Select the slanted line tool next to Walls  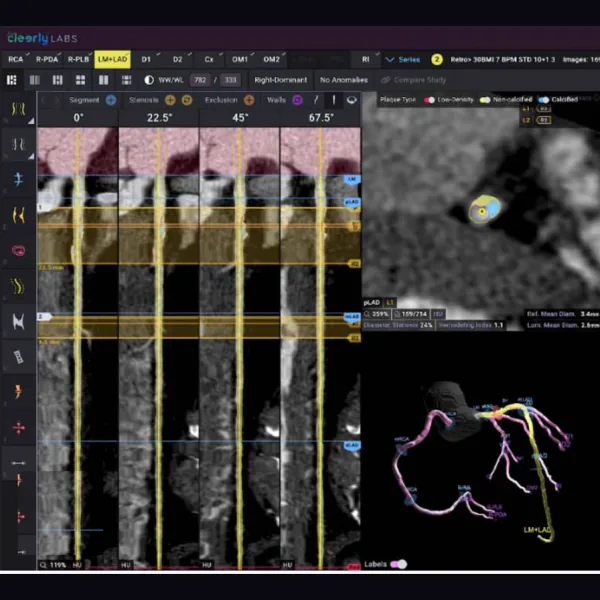tap(316, 100)
